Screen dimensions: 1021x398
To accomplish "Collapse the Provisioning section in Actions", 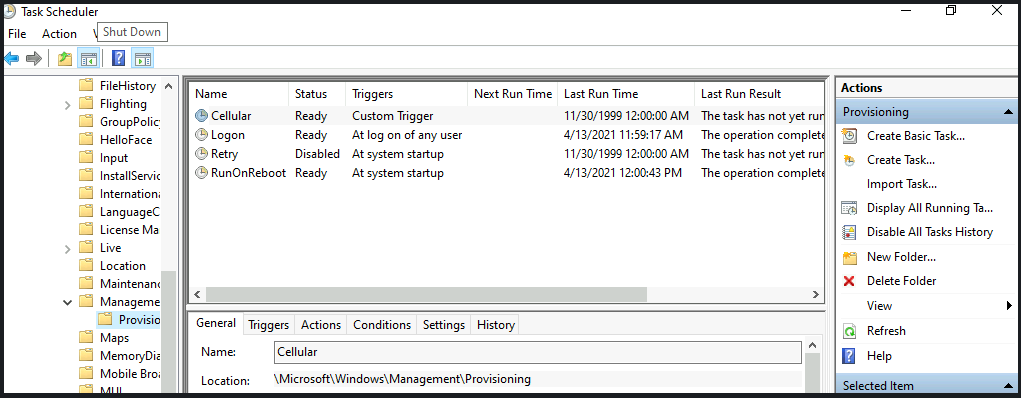I will [x=1008, y=112].
